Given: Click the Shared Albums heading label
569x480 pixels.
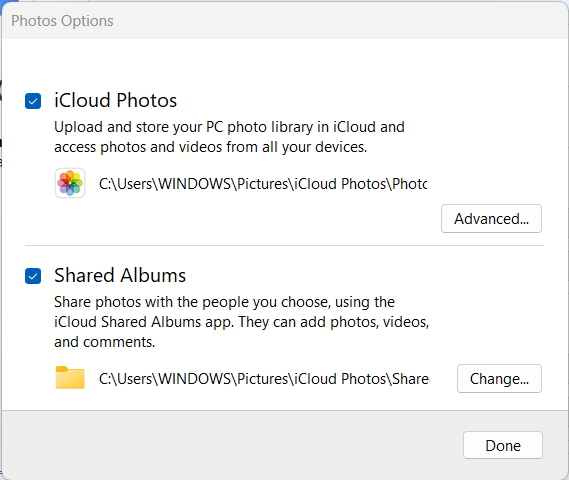Looking at the screenshot, I should (120, 275).
